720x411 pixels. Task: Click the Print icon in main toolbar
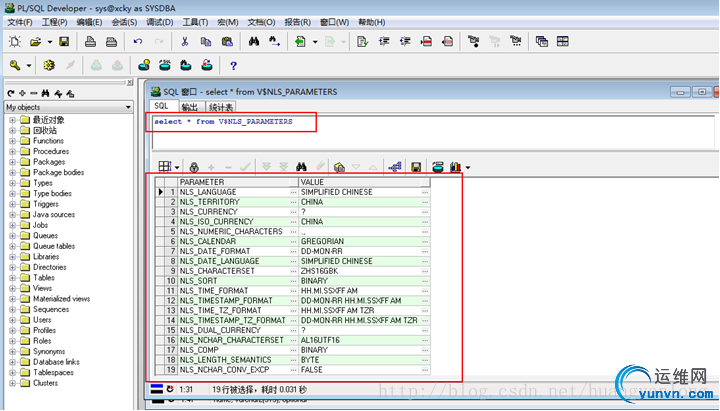pyautogui.click(x=91, y=42)
